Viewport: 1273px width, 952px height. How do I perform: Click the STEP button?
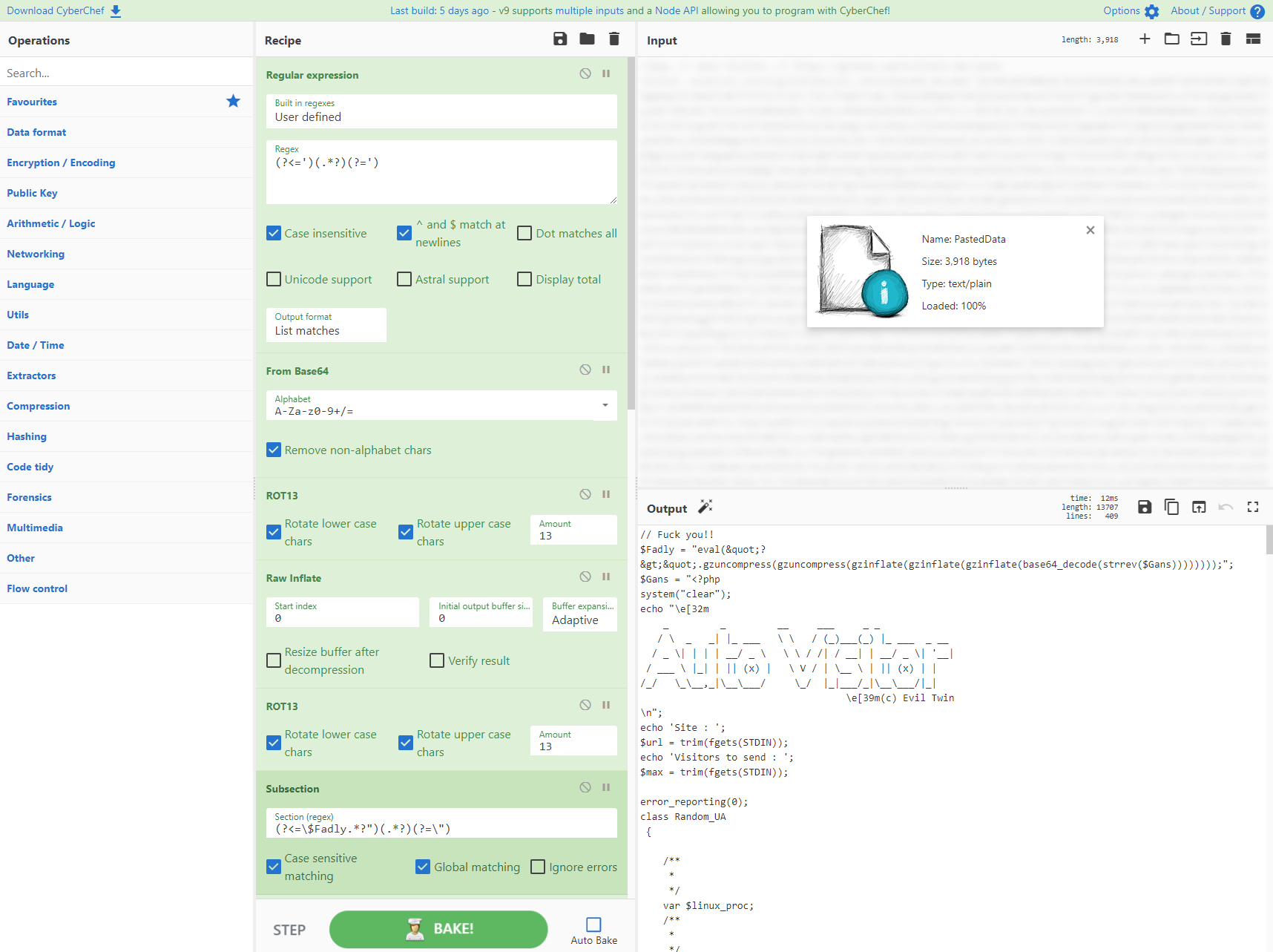(289, 930)
